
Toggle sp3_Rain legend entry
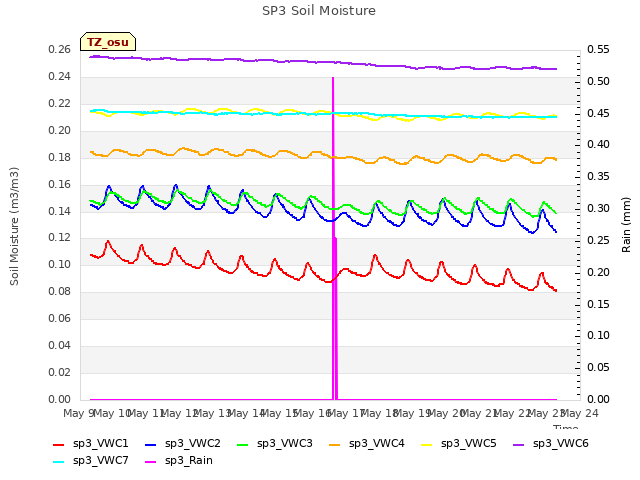point(179,461)
